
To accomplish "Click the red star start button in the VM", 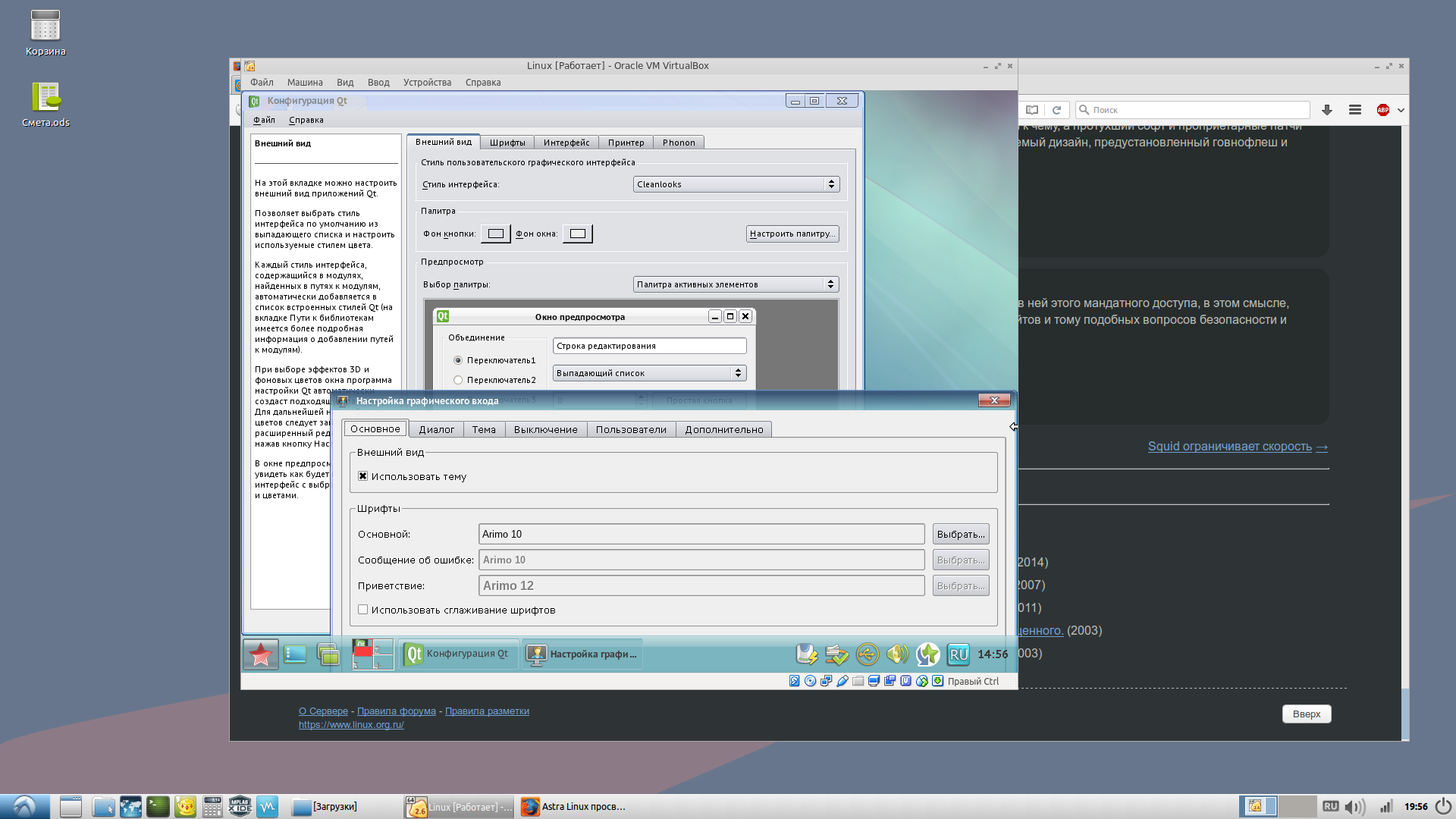I will click(260, 654).
